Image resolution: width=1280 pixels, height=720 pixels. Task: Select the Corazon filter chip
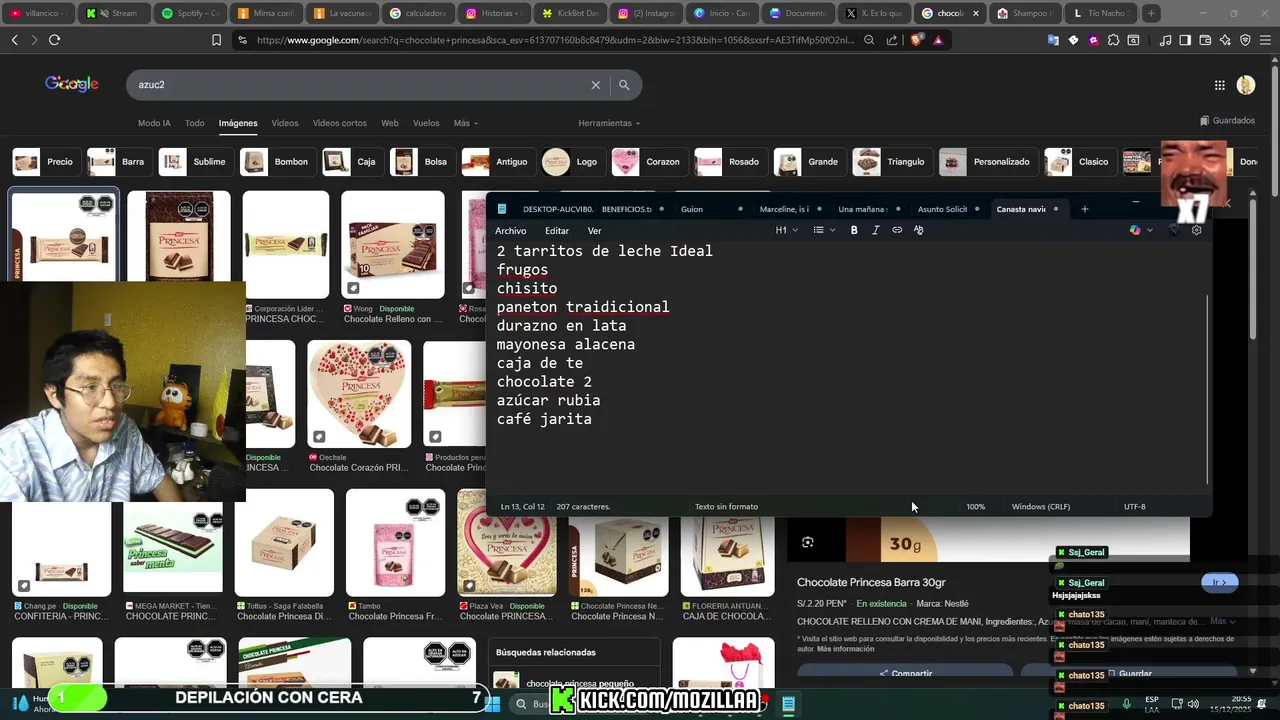tap(649, 161)
